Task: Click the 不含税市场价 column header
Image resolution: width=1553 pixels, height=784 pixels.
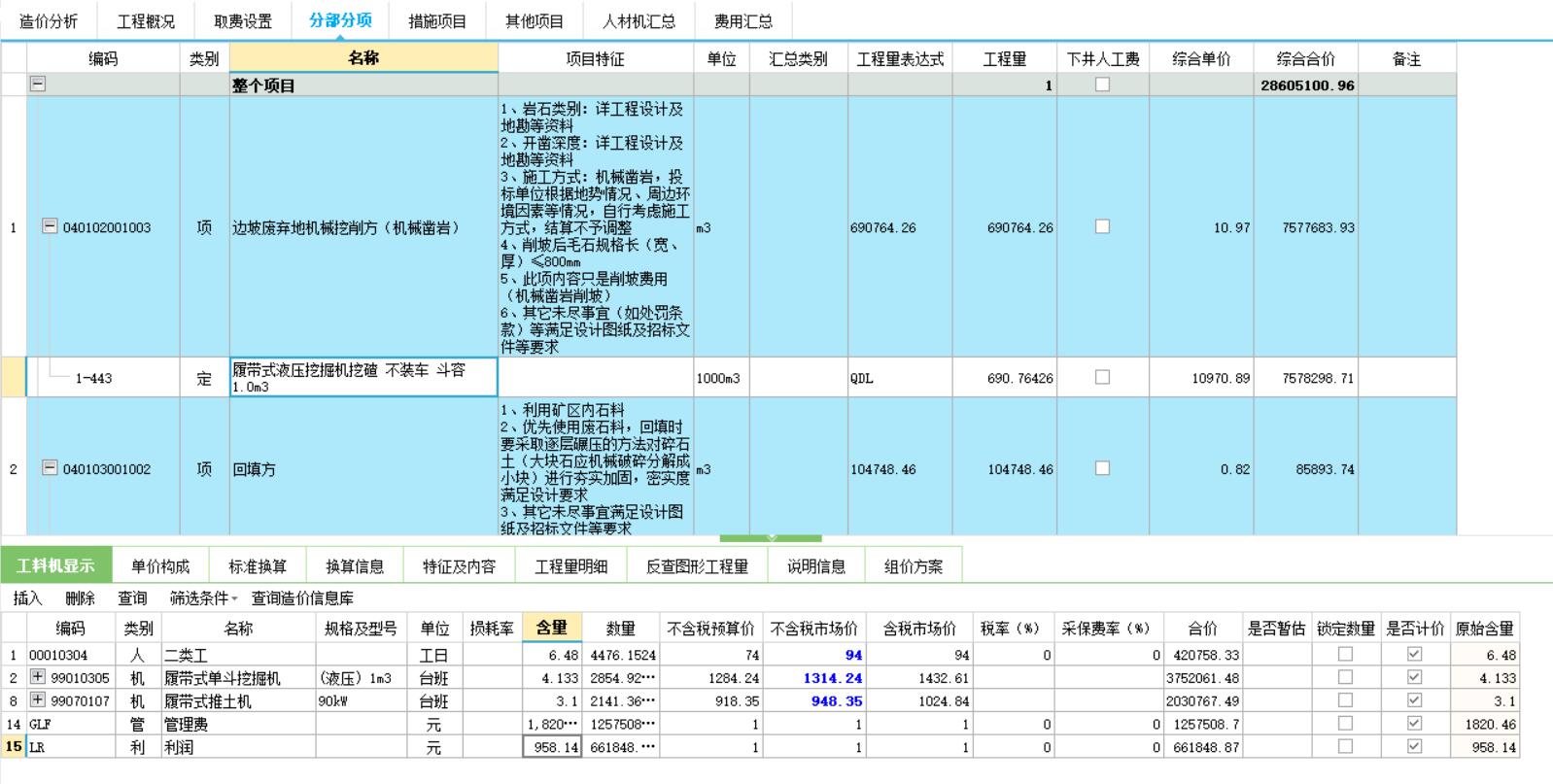Action: pos(813,628)
